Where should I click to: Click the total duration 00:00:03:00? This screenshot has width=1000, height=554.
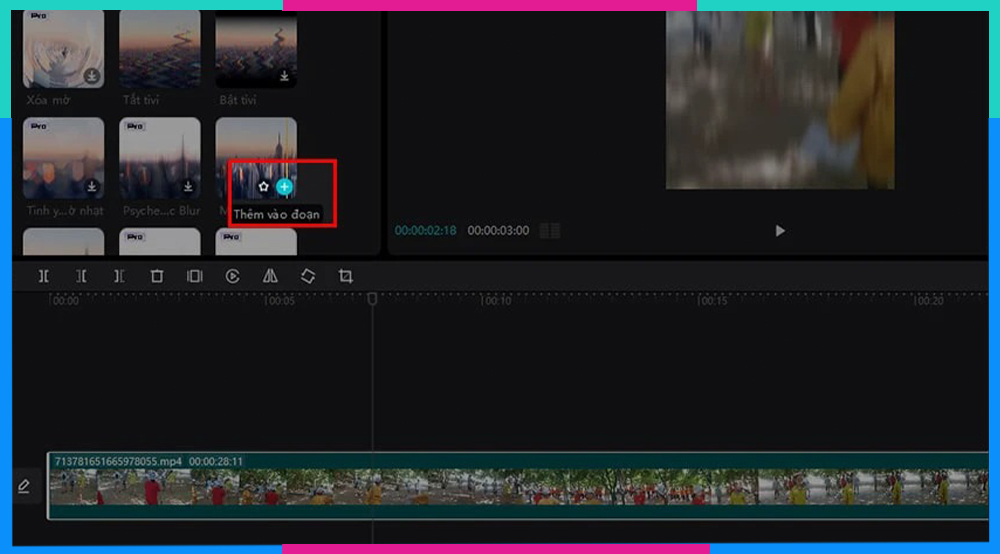(x=498, y=231)
